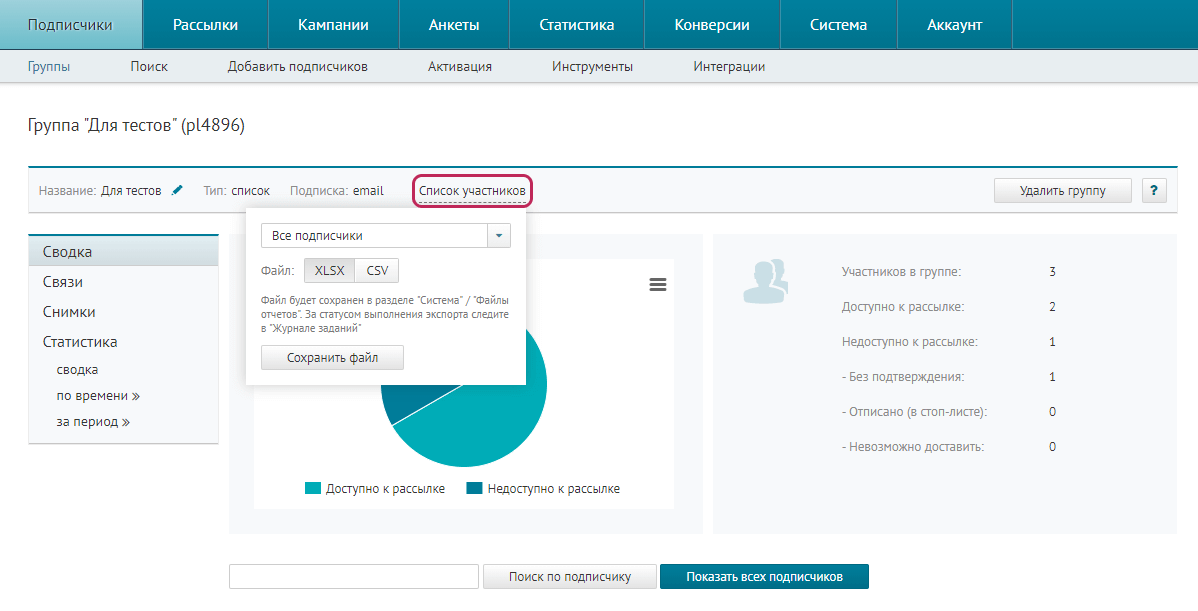1198x611 pixels.
Task: Switch to the Рассылки tab
Action: click(x=205, y=24)
